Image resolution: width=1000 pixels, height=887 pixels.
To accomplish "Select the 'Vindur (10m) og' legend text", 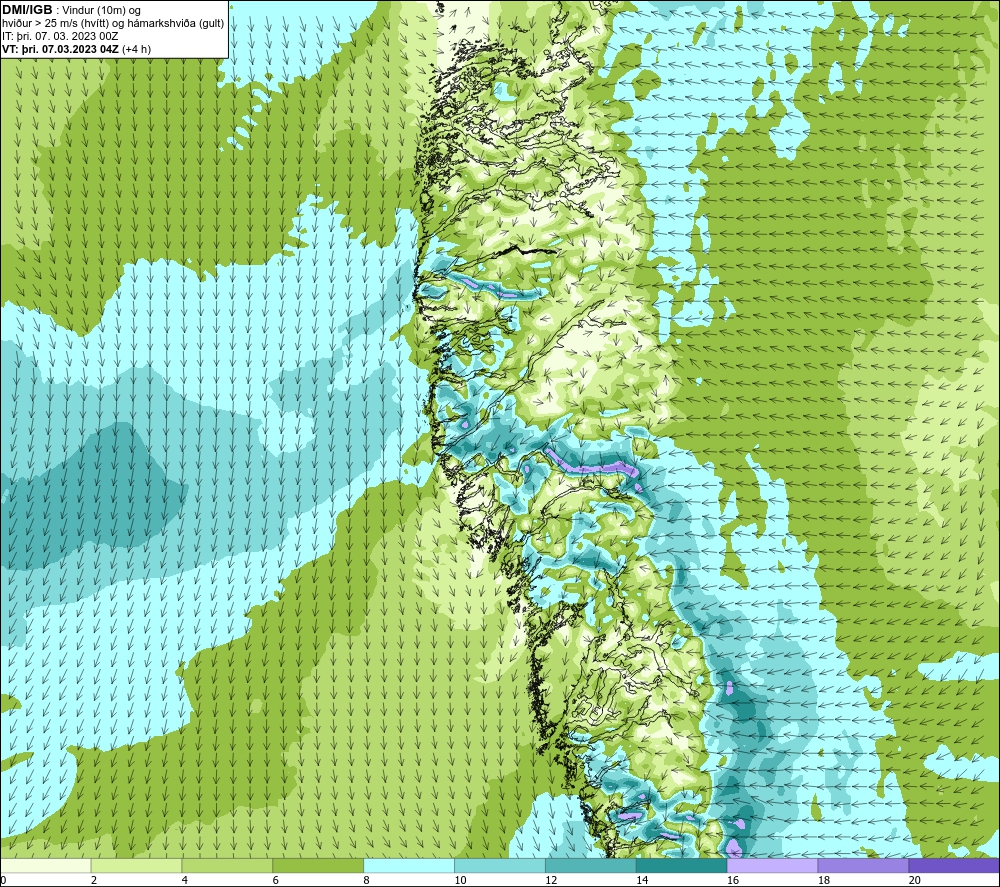I will [x=101, y=11].
